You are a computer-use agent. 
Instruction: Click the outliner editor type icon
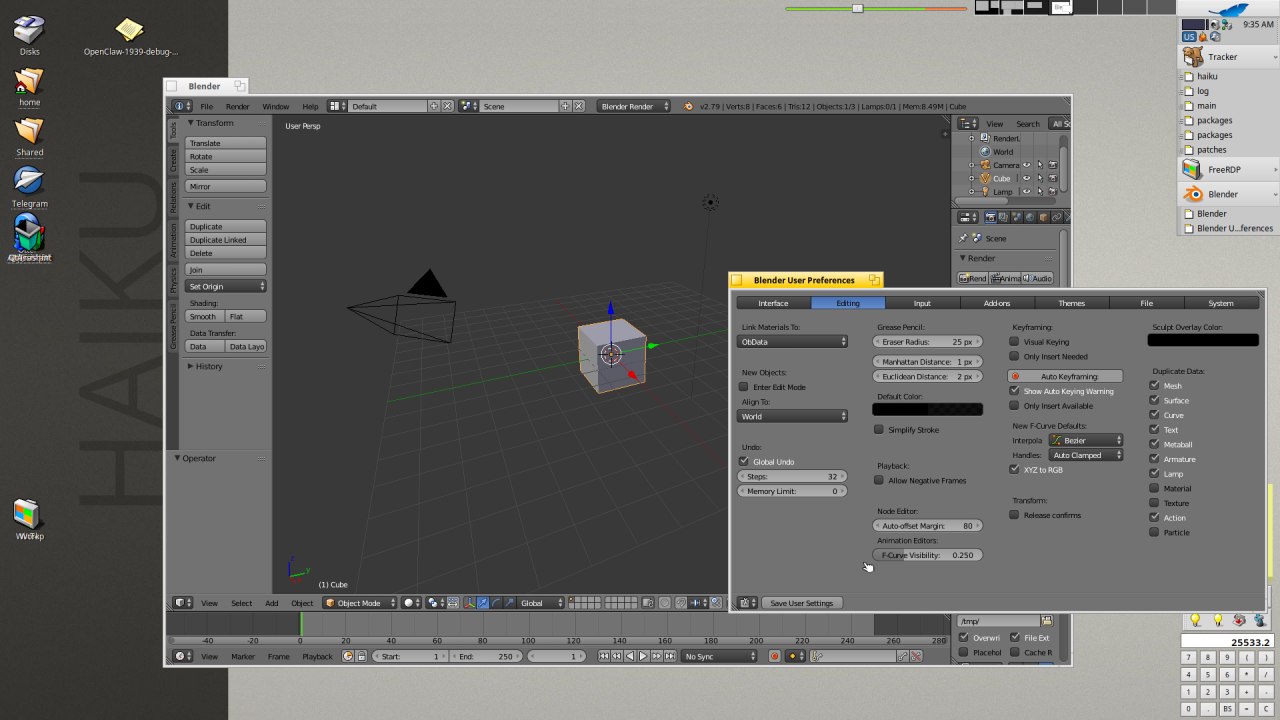coord(967,123)
